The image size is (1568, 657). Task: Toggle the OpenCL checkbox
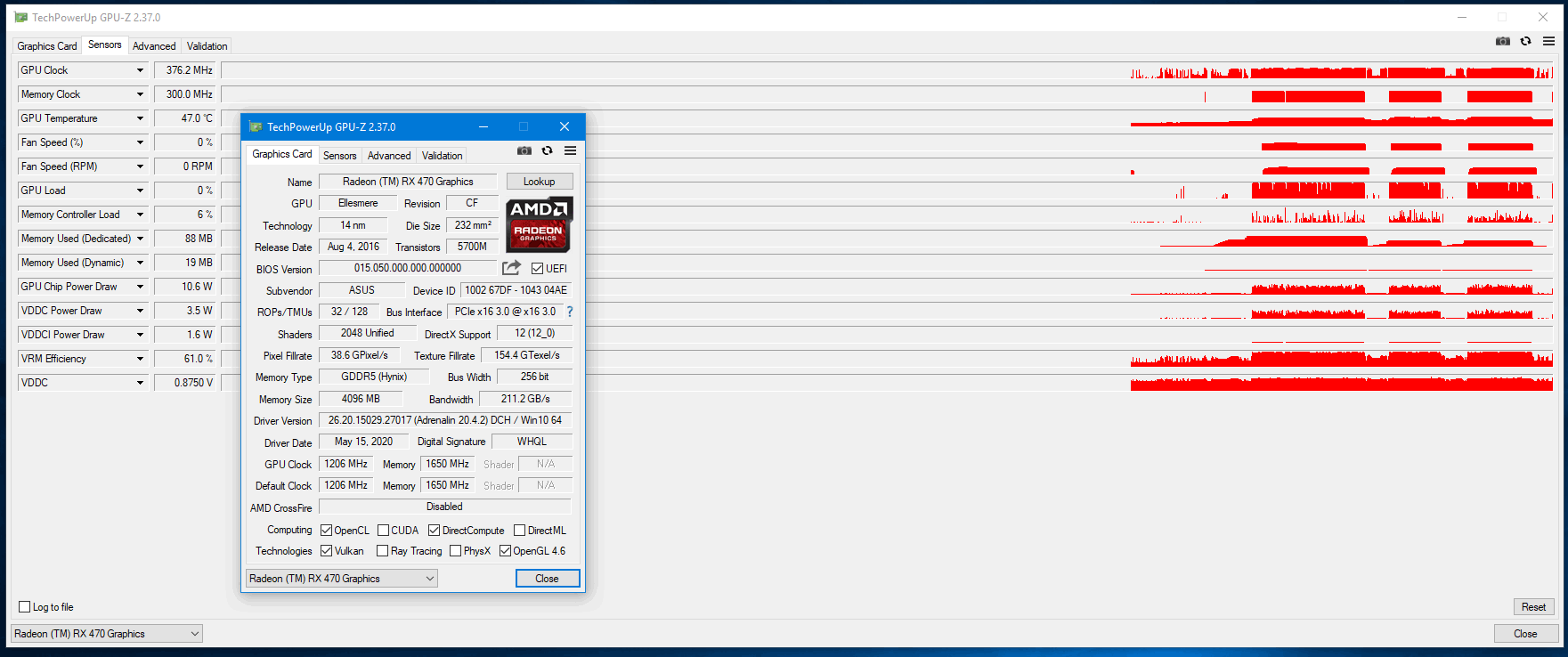(x=326, y=531)
